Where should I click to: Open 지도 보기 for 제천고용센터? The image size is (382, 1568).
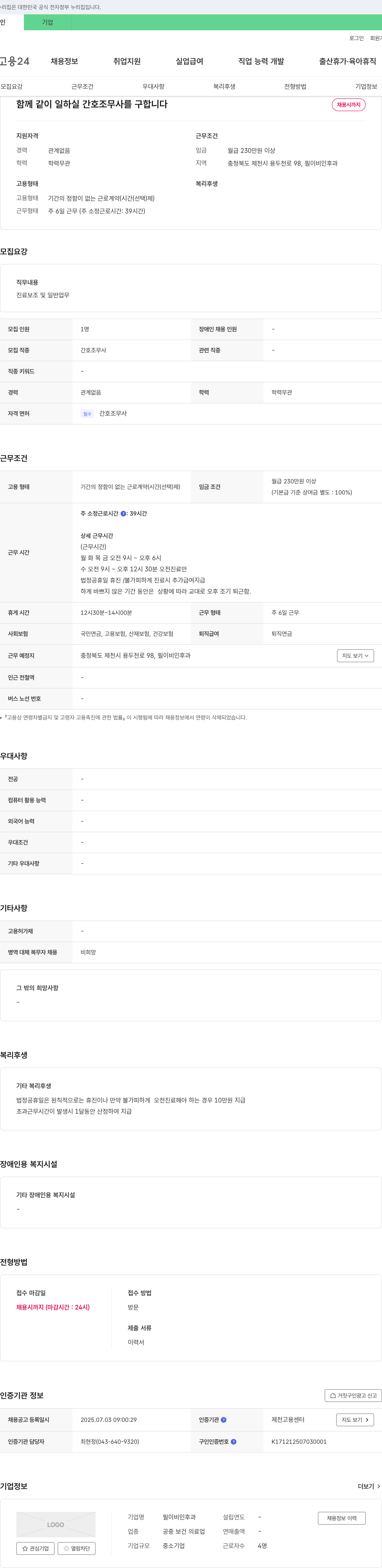355,1419
